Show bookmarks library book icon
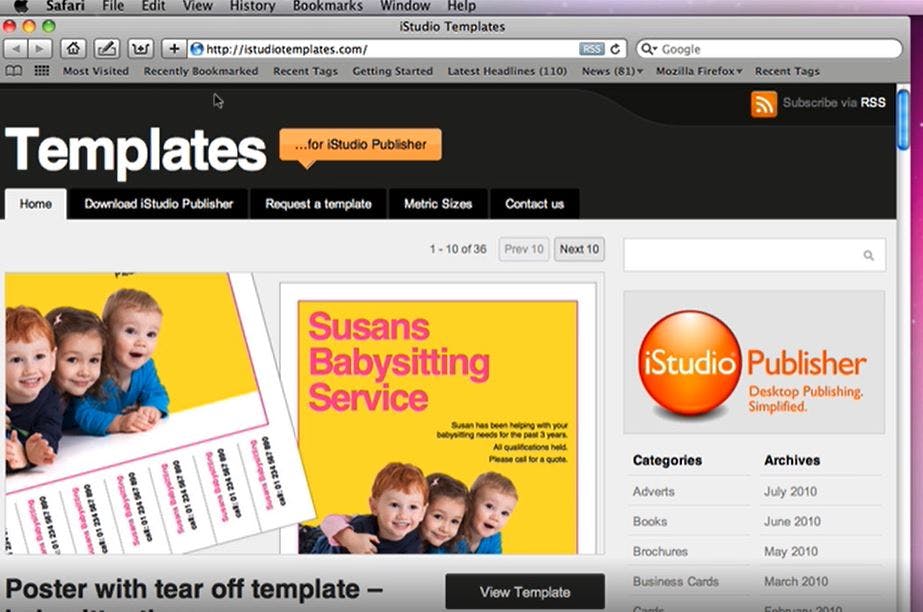This screenshot has height=612, width=923. coord(14,71)
